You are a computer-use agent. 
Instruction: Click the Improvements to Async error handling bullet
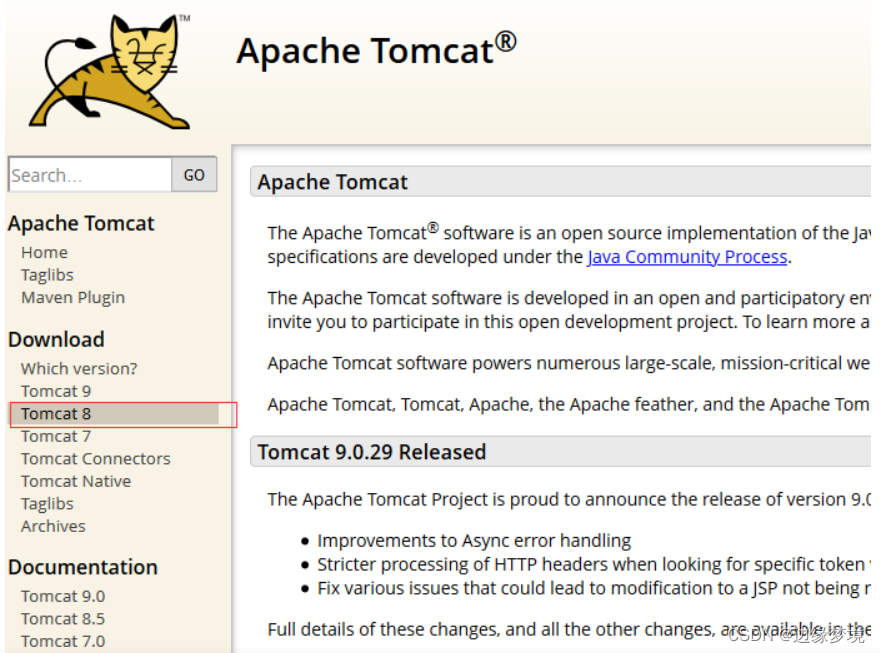click(x=474, y=541)
